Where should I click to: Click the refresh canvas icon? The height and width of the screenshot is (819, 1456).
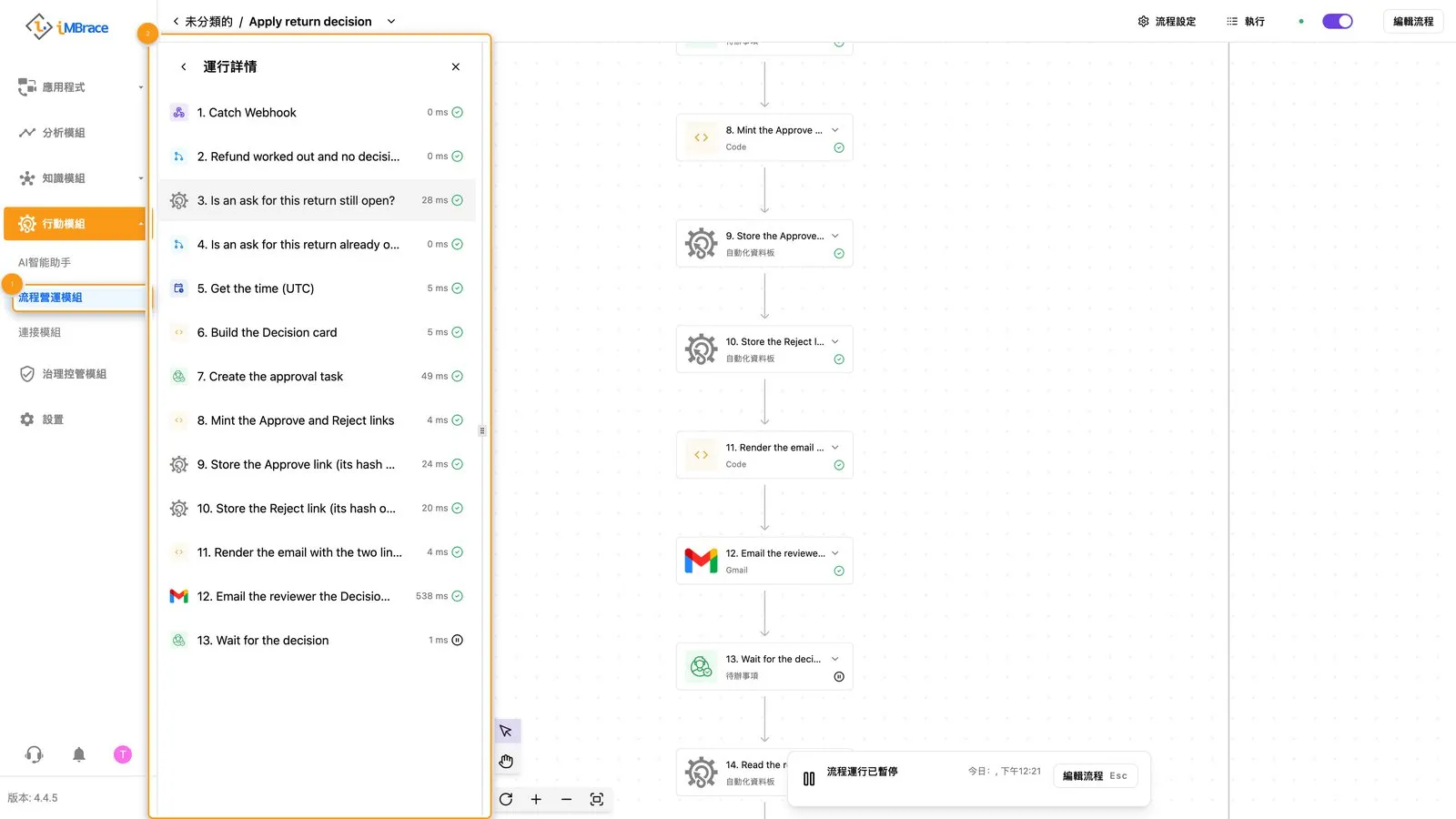coord(506,799)
